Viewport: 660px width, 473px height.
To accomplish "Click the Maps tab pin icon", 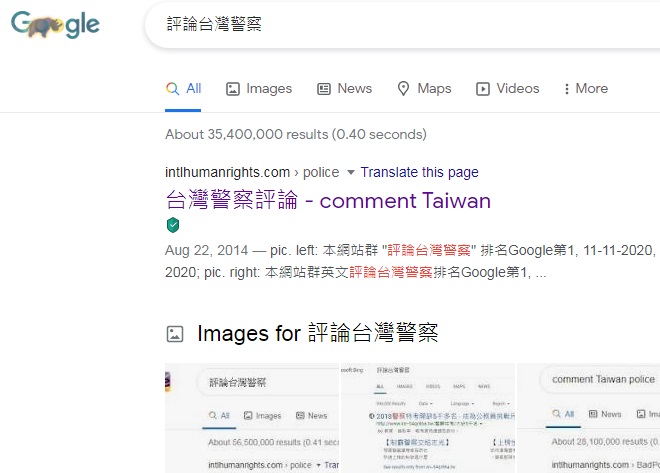I will click(x=404, y=89).
